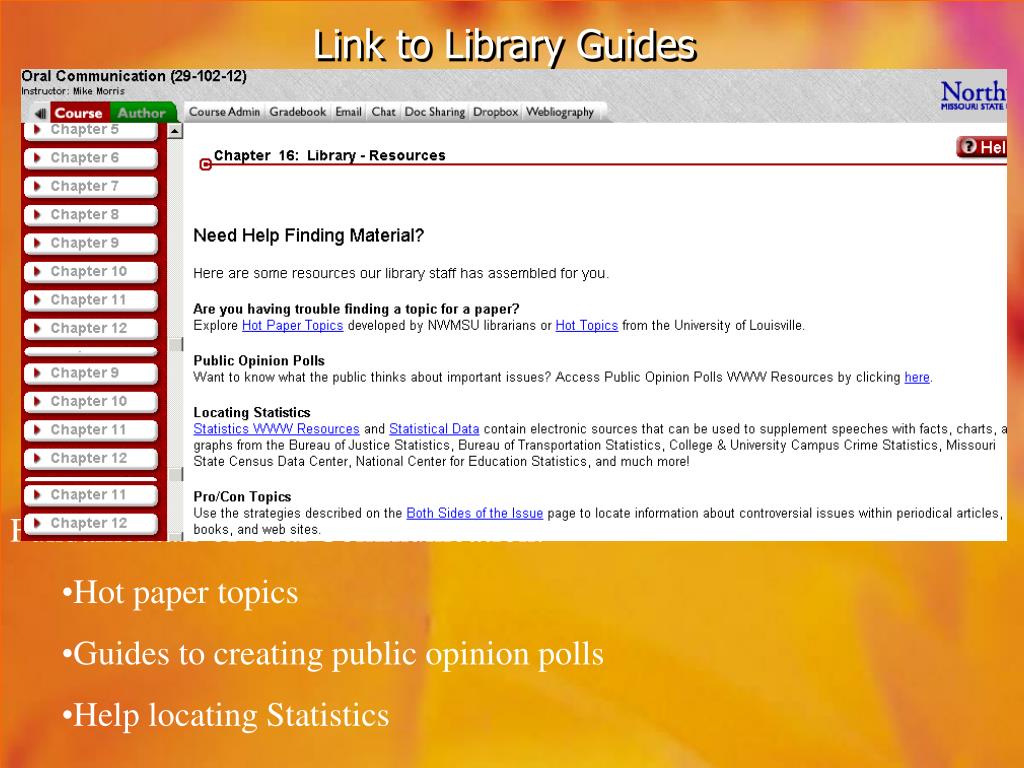Click the red circle icon beside Chapter 16
The image size is (1024, 768).
[205, 165]
